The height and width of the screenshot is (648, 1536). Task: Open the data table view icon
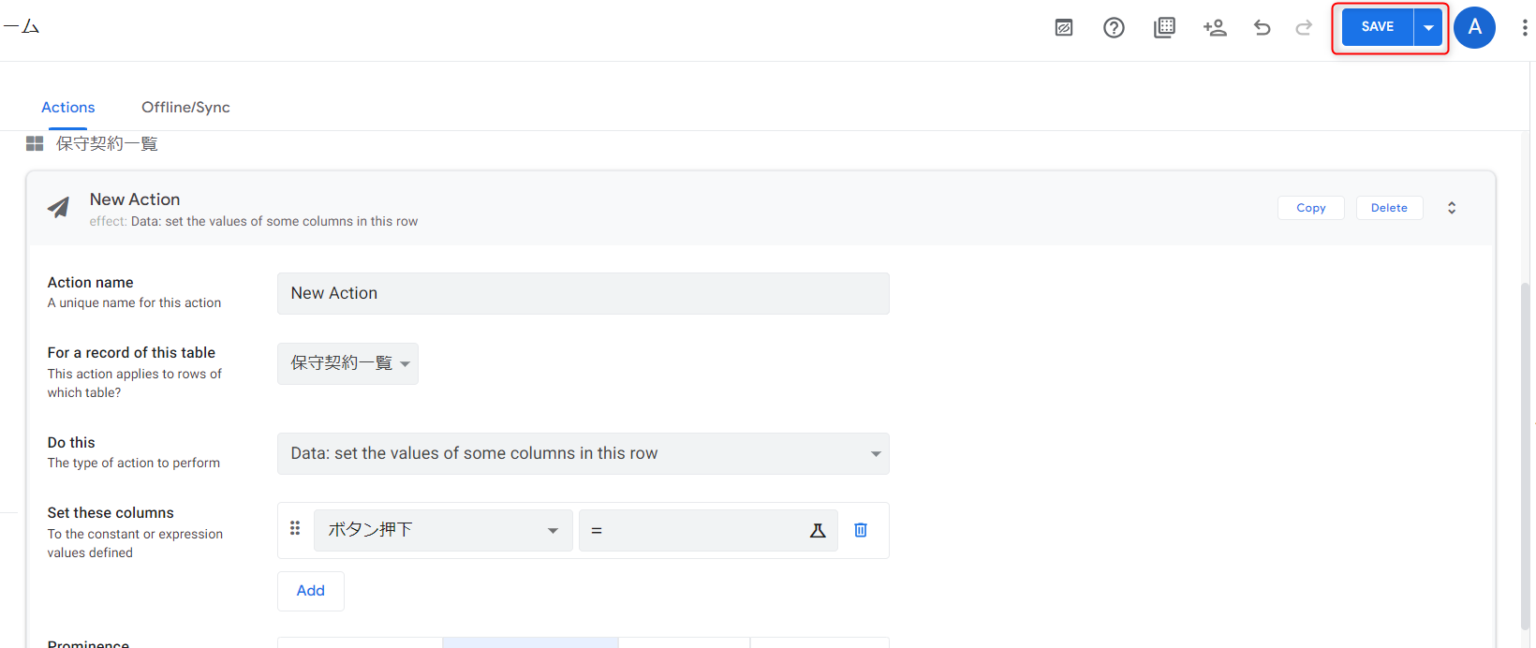click(1164, 28)
